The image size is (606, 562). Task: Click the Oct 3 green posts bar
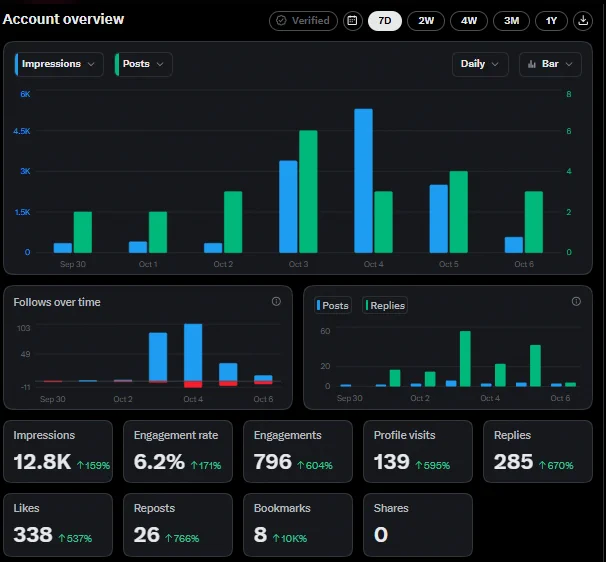point(308,192)
